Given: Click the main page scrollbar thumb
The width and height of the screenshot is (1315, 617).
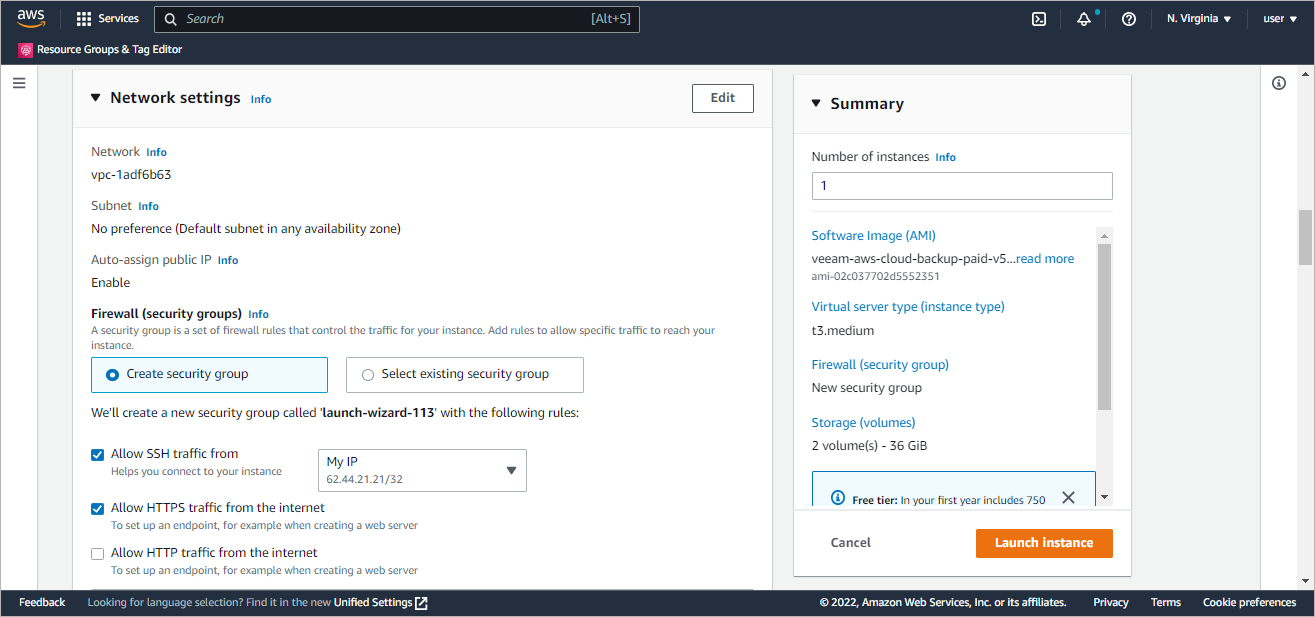Looking at the screenshot, I should tap(1305, 237).
